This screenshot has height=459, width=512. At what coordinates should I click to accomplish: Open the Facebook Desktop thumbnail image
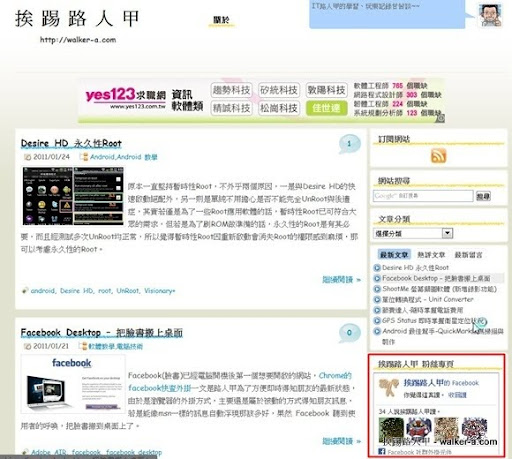pyautogui.click(x=73, y=384)
